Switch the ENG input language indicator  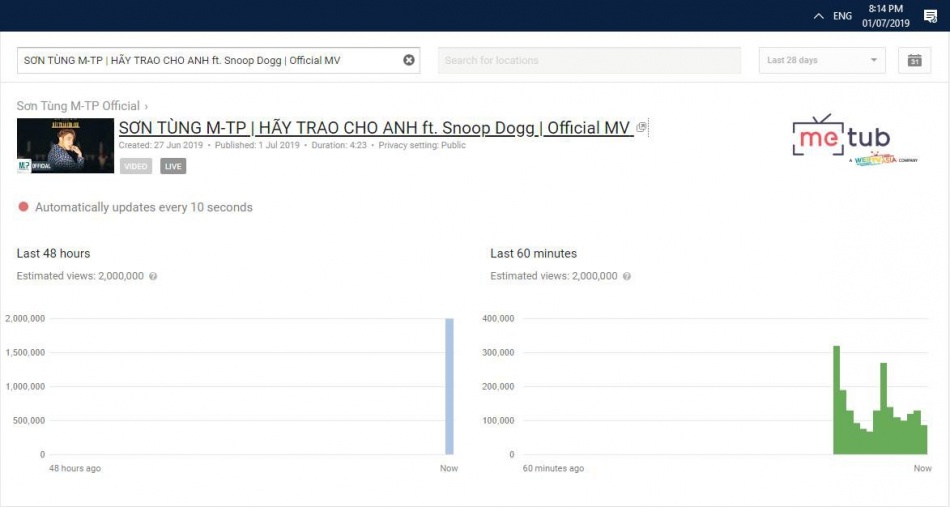pyautogui.click(x=842, y=16)
